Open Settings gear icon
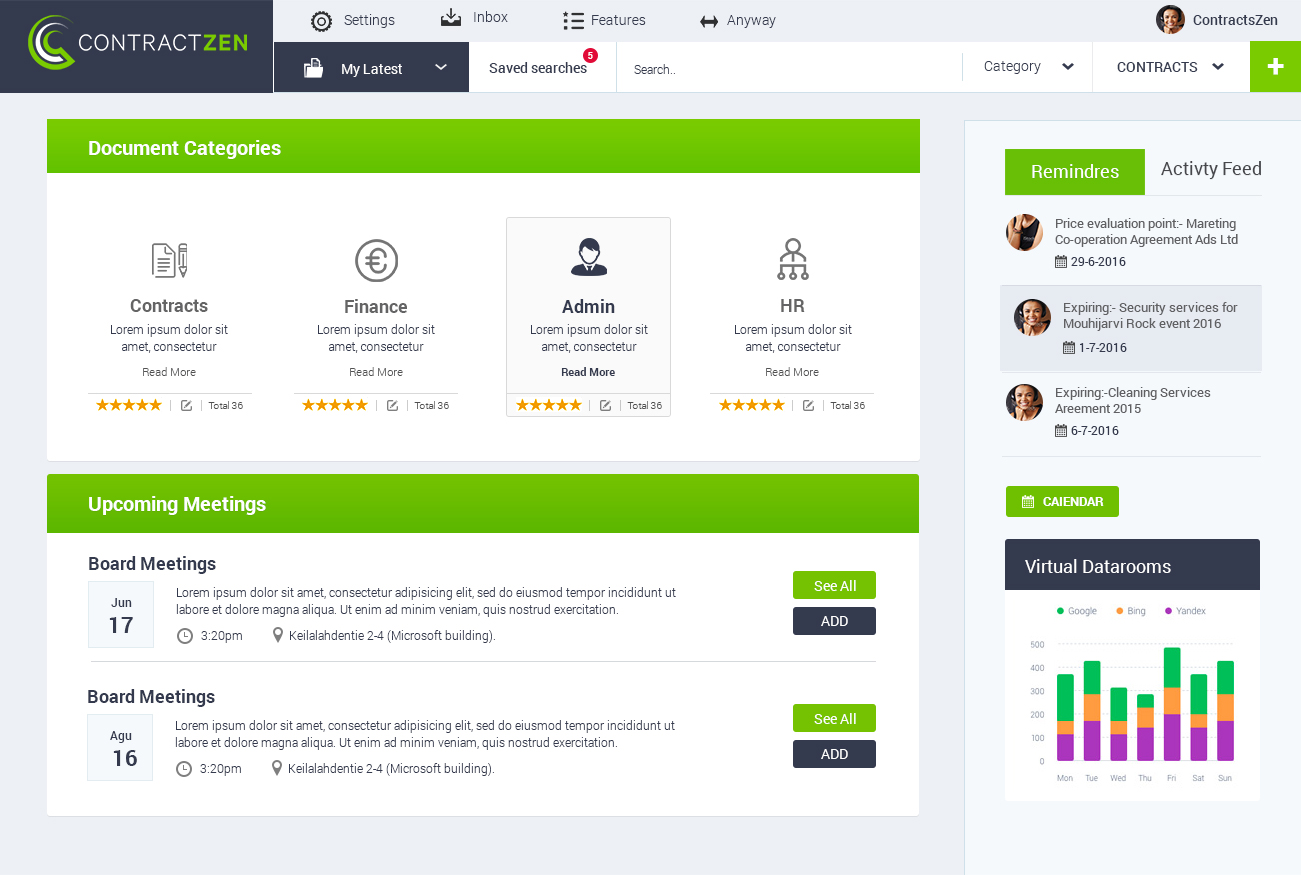1301x875 pixels. click(321, 21)
